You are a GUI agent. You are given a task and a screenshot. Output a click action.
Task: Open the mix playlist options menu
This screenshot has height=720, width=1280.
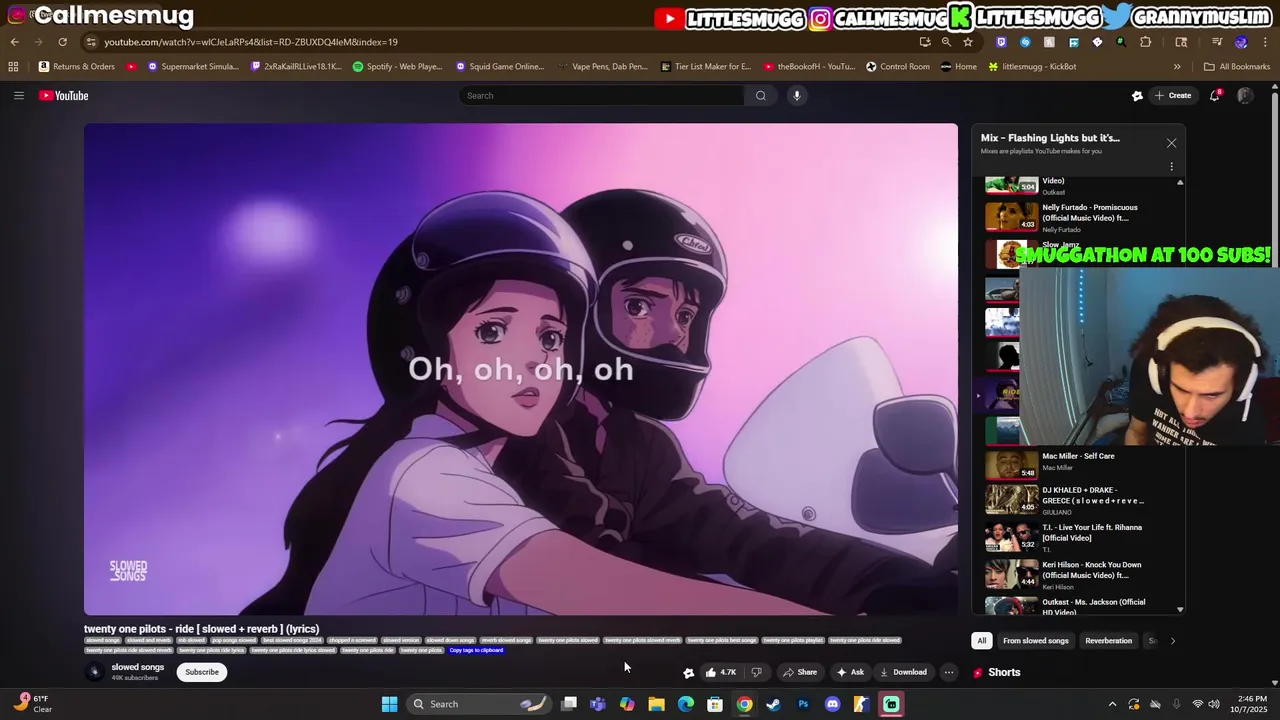(1171, 167)
